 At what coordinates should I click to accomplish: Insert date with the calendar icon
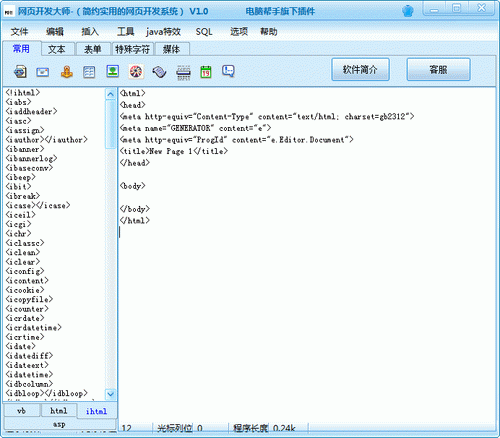point(206,72)
